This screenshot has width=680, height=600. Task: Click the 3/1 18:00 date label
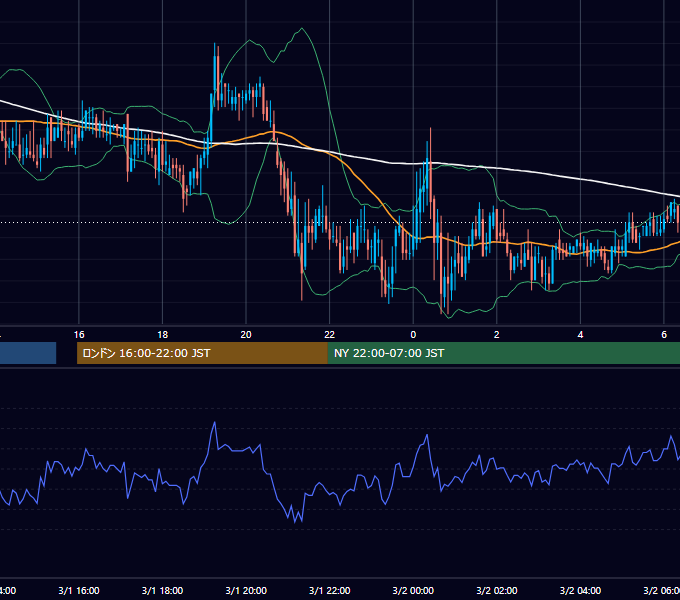[163, 590]
